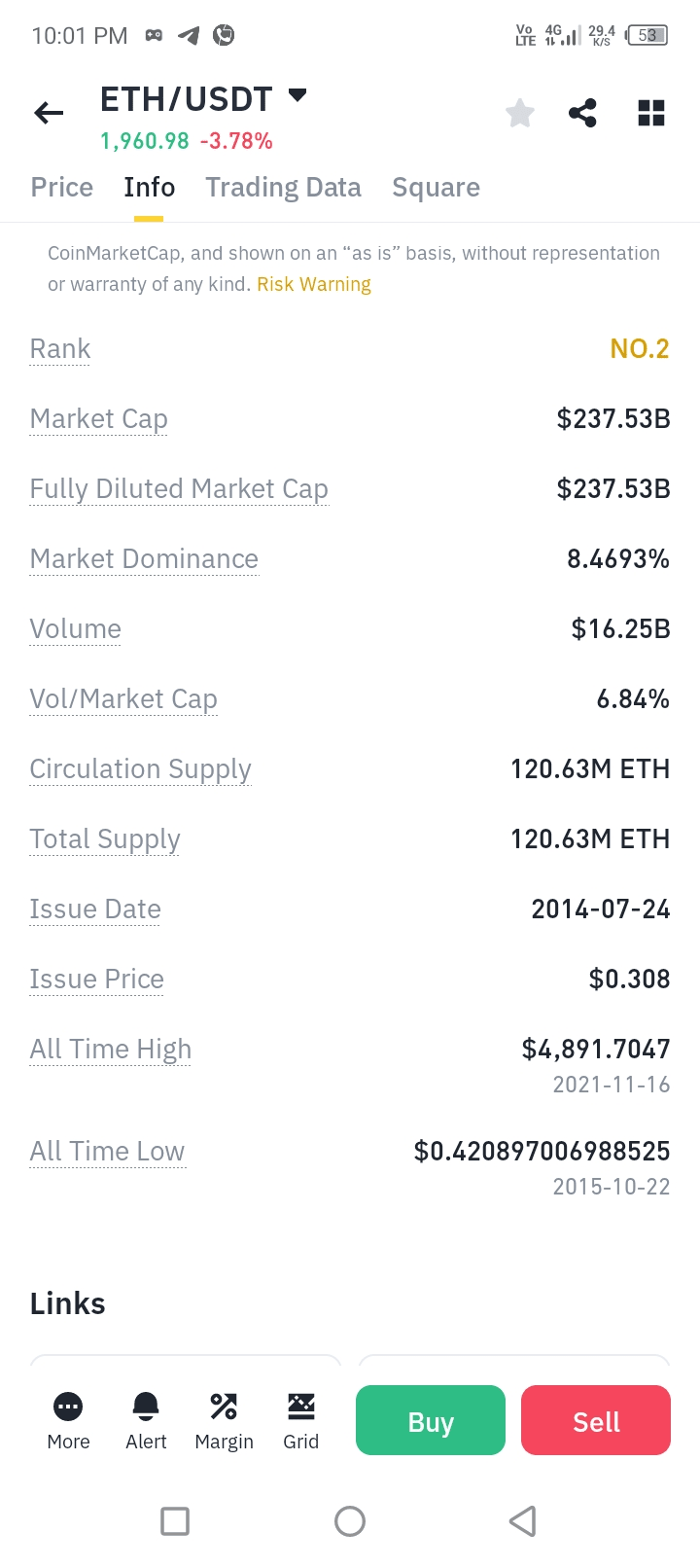Tap the Grid trading icon
700x1568 pixels.
301,1419
